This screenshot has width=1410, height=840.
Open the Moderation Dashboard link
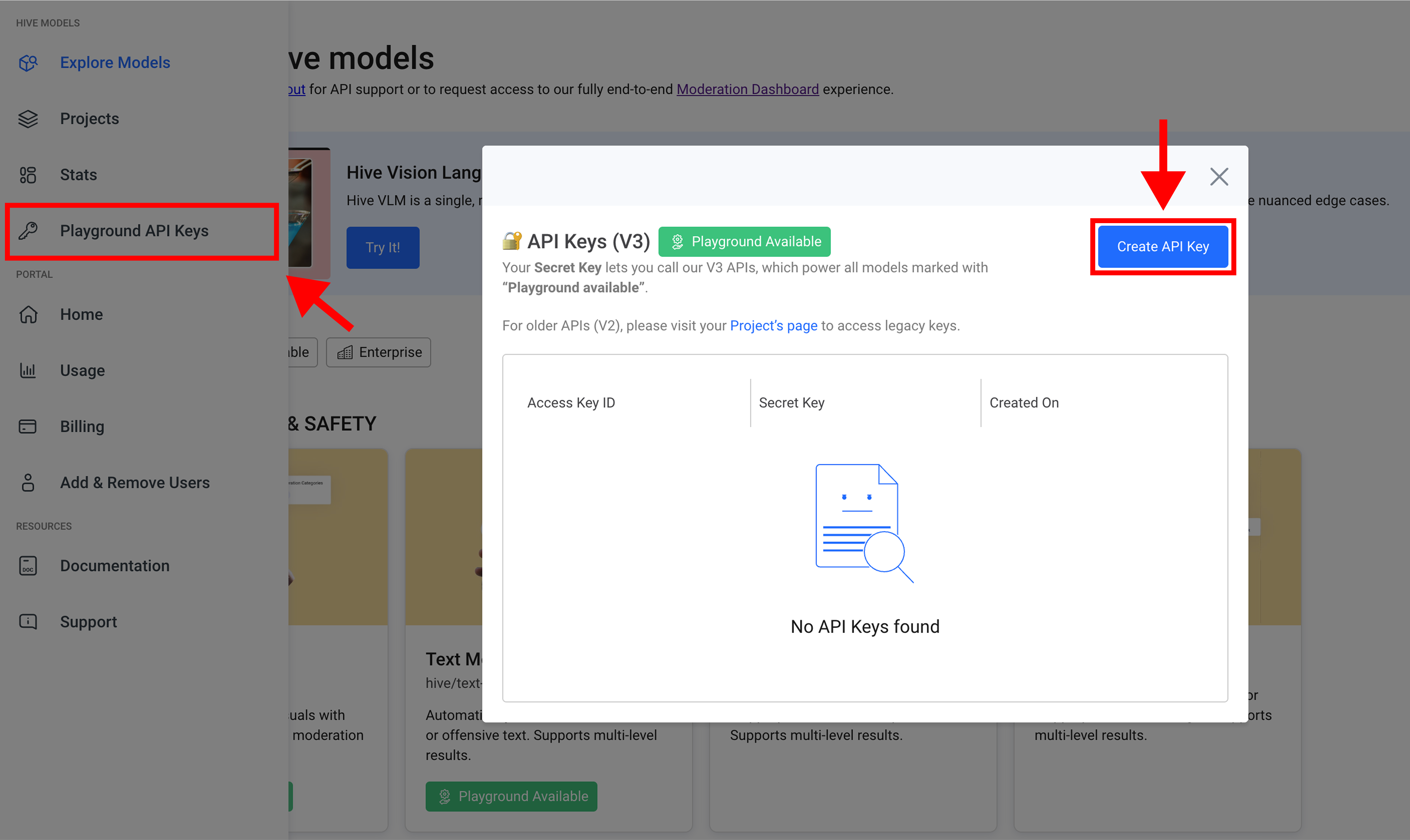pos(747,89)
